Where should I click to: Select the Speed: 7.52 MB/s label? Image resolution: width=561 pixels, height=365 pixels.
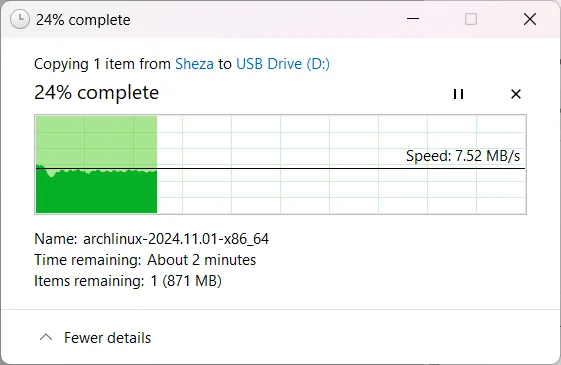(463, 156)
